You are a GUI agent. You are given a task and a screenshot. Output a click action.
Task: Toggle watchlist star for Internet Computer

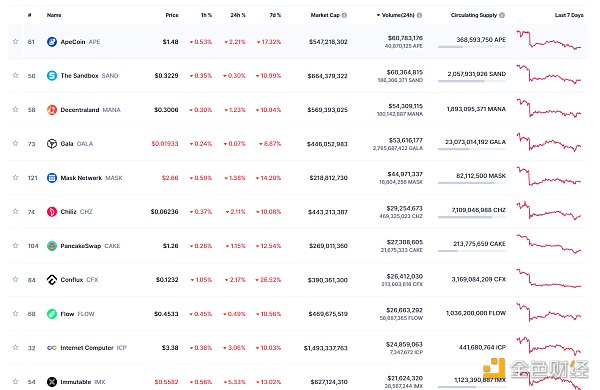[15, 347]
